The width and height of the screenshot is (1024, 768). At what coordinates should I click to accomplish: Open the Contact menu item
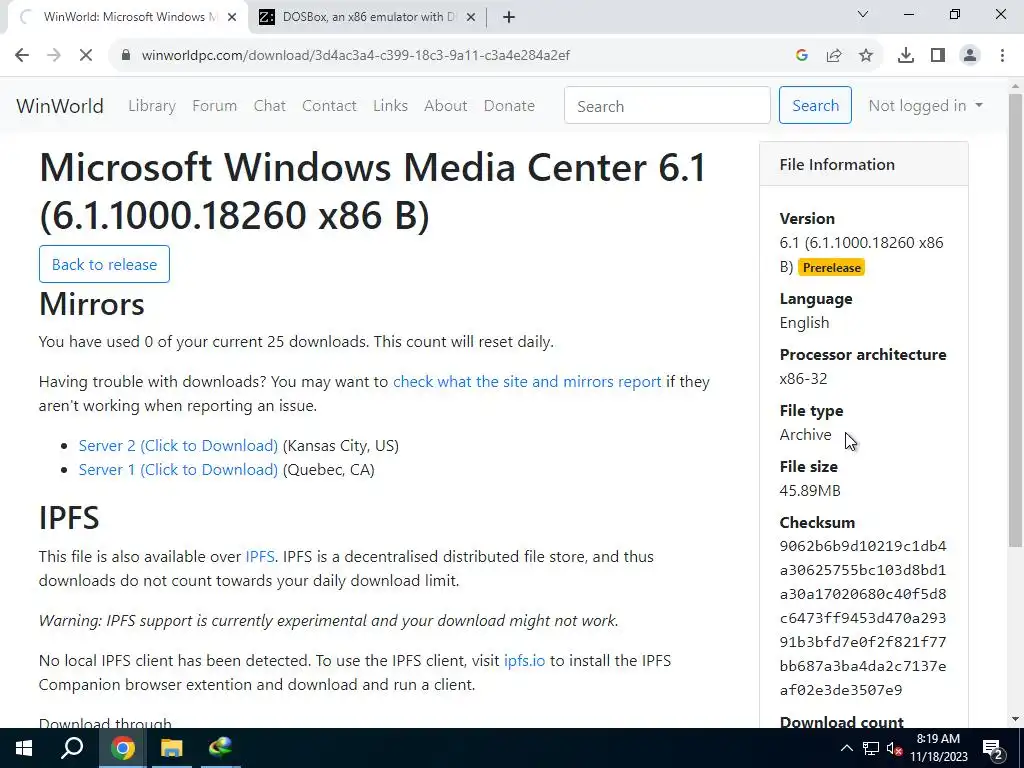[329, 106]
